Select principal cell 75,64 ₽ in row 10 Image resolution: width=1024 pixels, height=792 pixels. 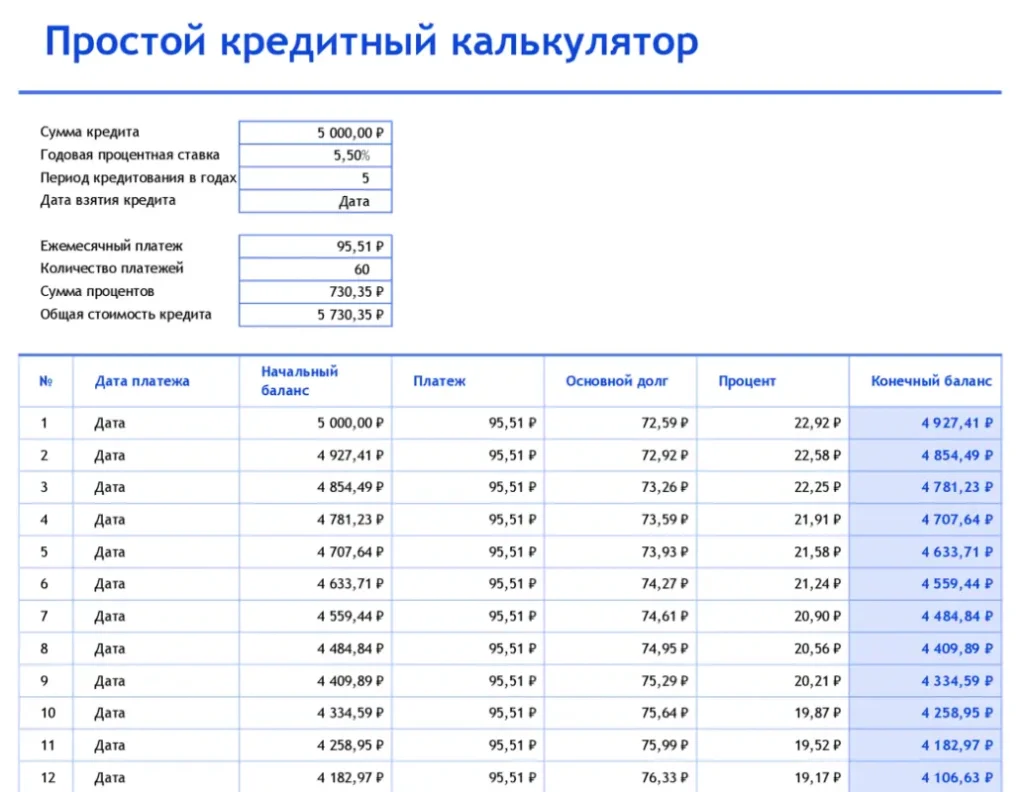click(x=620, y=713)
